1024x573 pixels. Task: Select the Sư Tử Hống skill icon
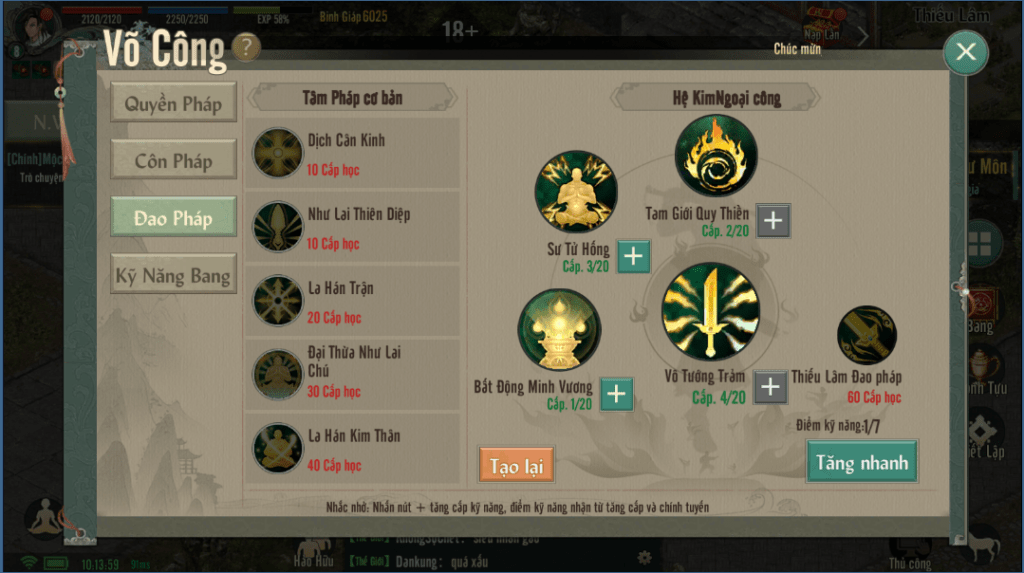click(x=576, y=191)
